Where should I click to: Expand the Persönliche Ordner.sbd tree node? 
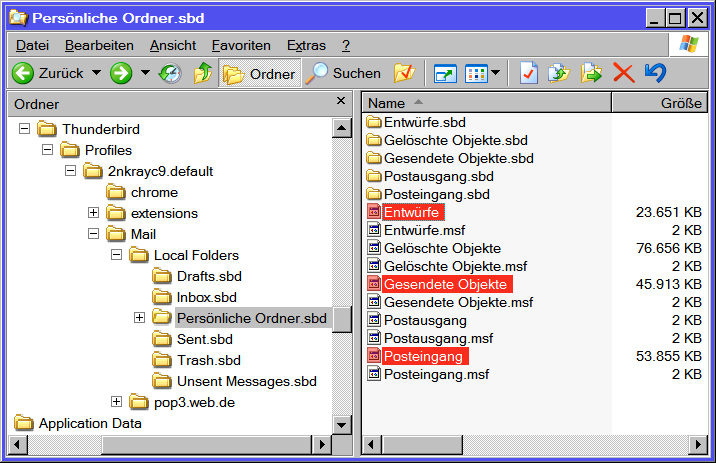pos(139,318)
